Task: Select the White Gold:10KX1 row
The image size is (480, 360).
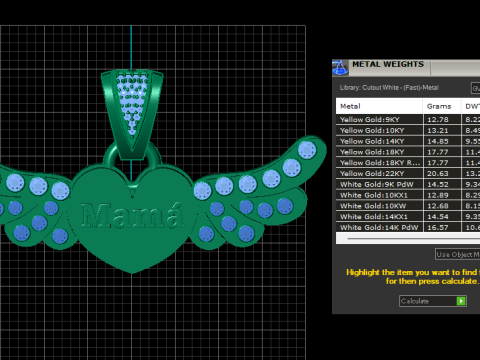Action: [408, 195]
